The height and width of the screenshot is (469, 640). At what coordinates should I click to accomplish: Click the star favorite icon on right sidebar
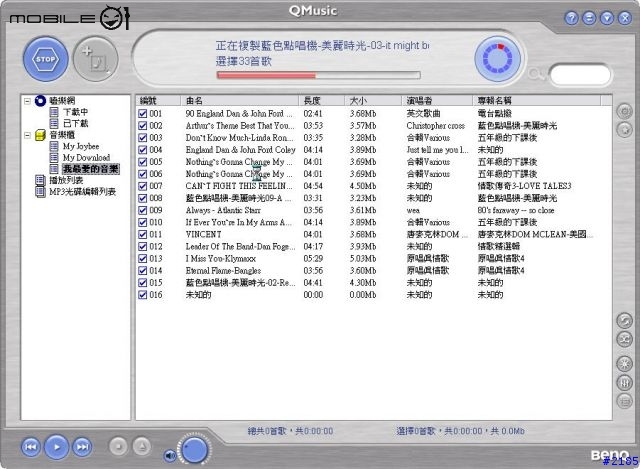[x=624, y=130]
